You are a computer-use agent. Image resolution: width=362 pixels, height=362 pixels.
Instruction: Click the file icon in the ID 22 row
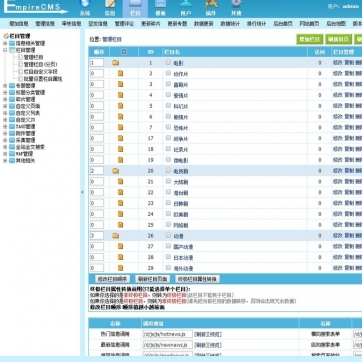click(121, 192)
